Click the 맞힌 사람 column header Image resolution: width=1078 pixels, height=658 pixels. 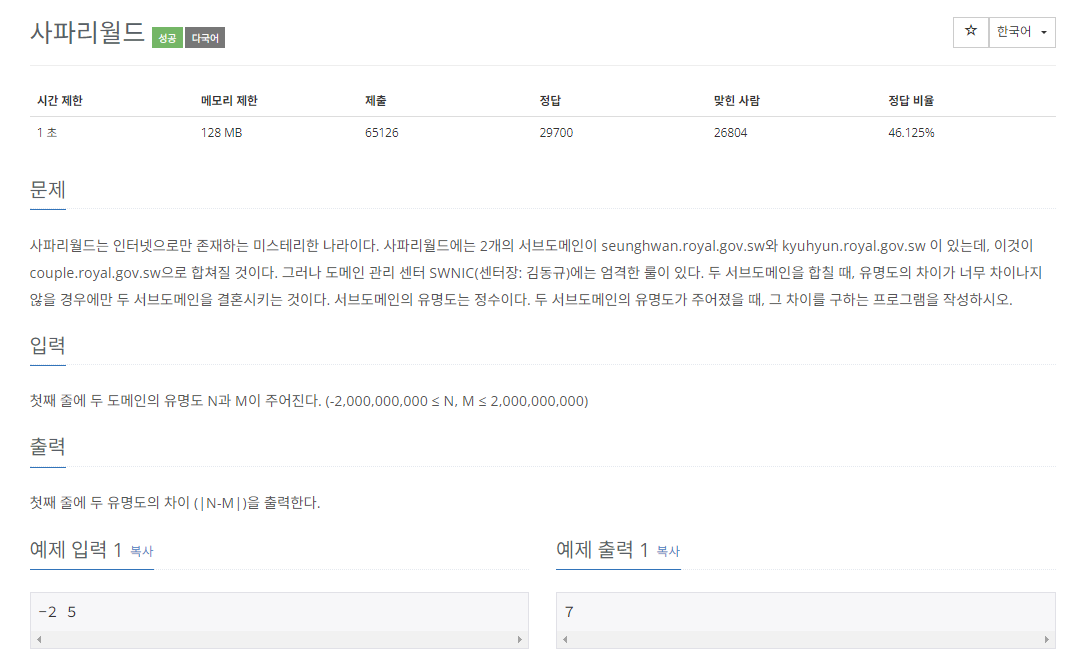pyautogui.click(x=736, y=100)
